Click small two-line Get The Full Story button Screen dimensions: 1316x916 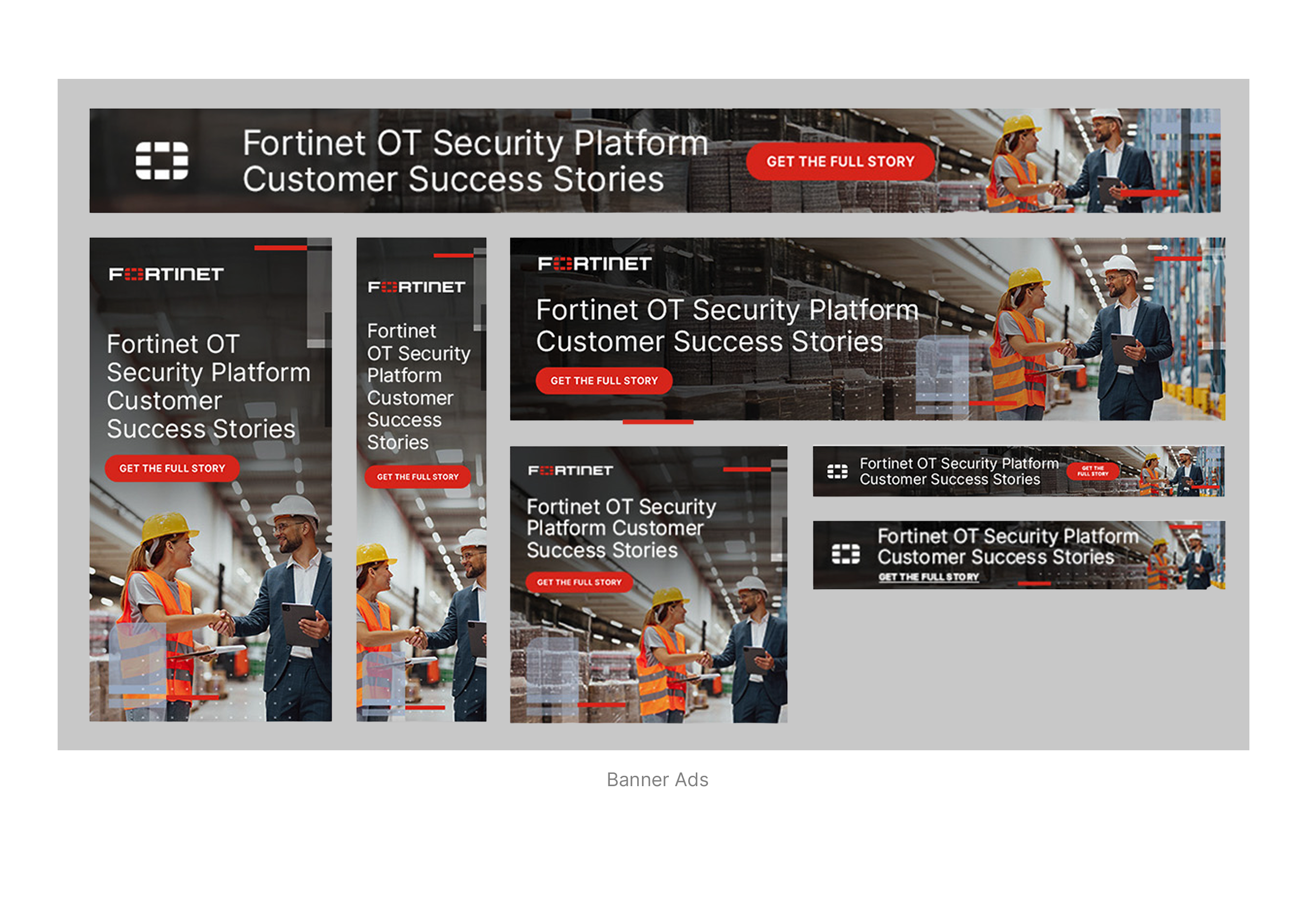click(x=1093, y=471)
